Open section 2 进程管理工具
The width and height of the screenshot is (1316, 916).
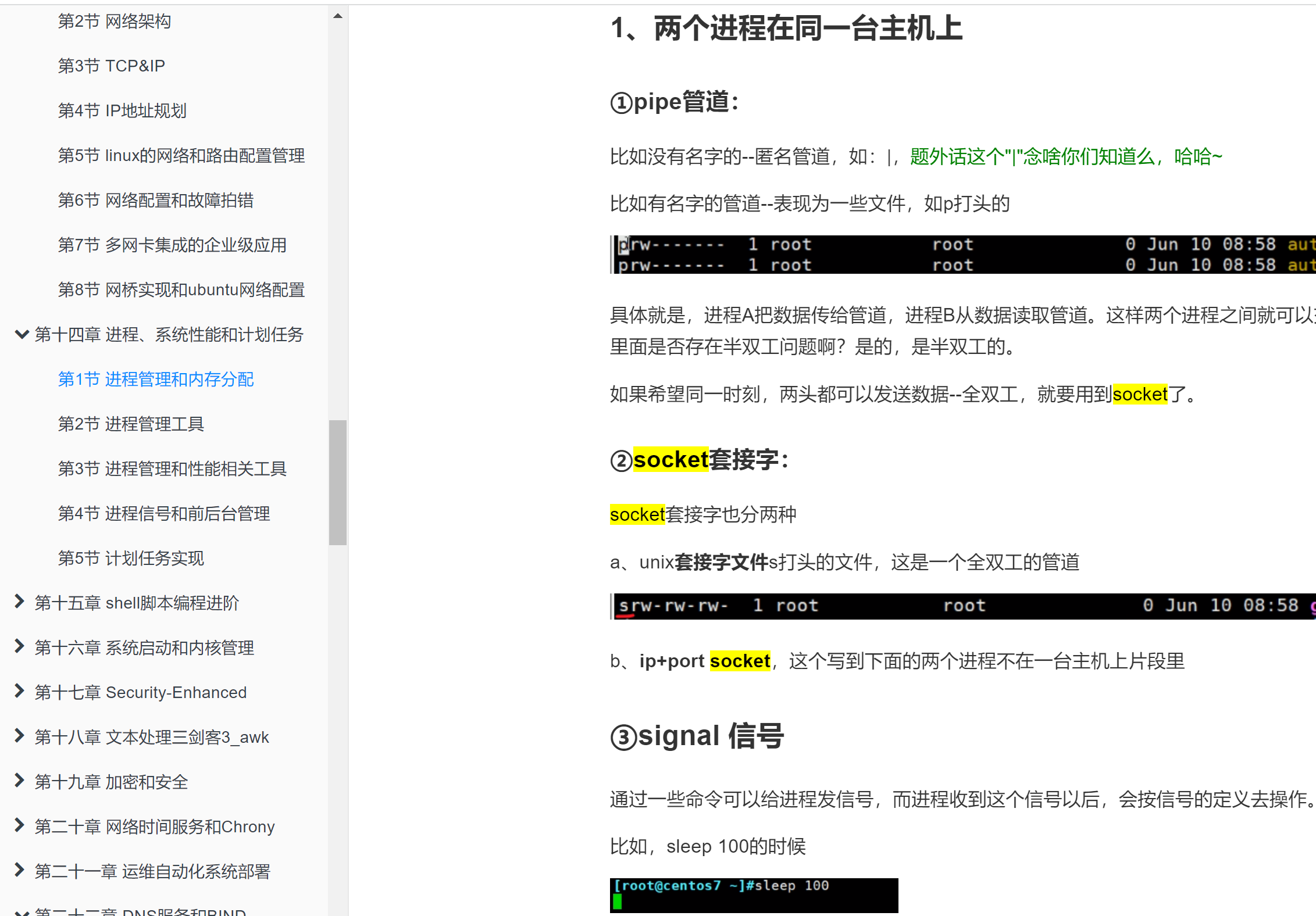pyautogui.click(x=131, y=424)
